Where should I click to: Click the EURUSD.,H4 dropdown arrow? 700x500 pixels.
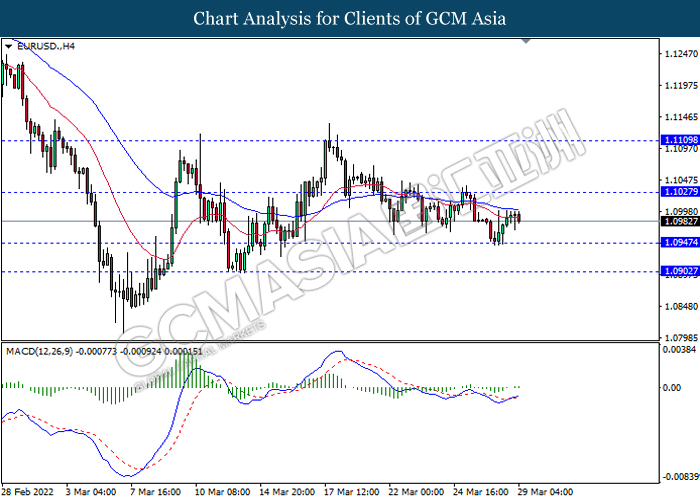pos(8,46)
